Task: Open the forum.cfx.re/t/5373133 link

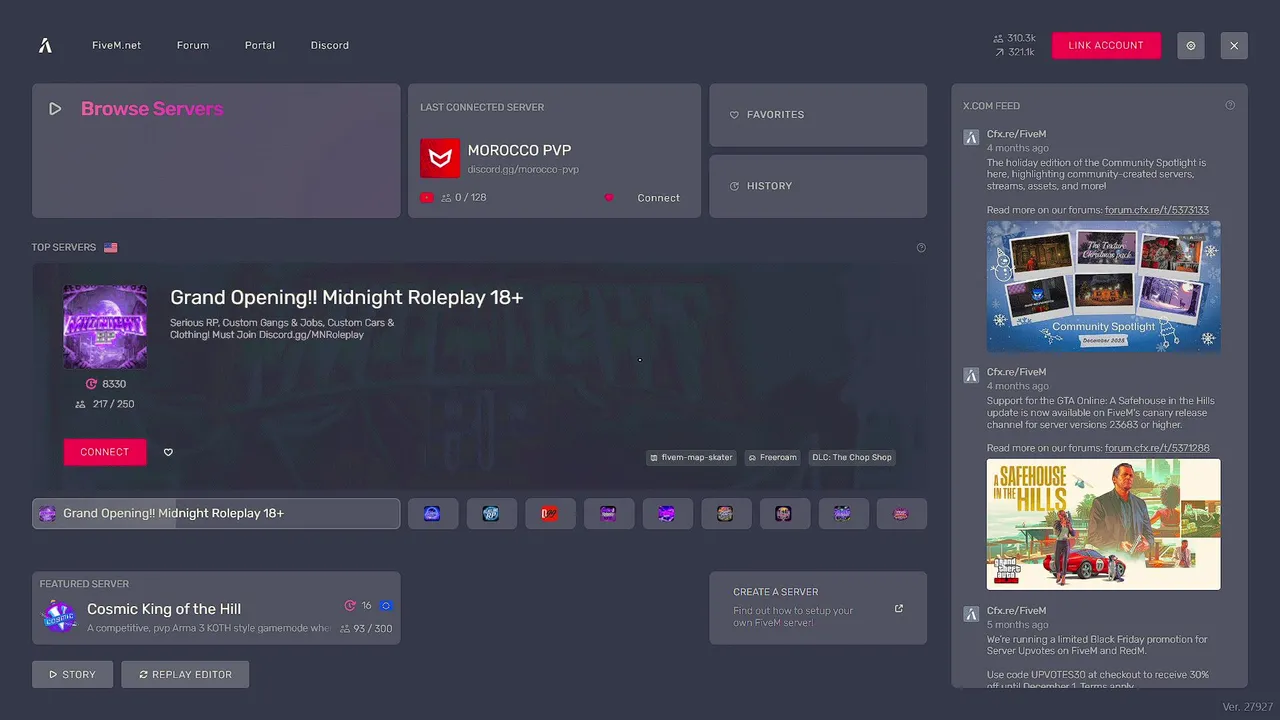Action: point(1157,210)
